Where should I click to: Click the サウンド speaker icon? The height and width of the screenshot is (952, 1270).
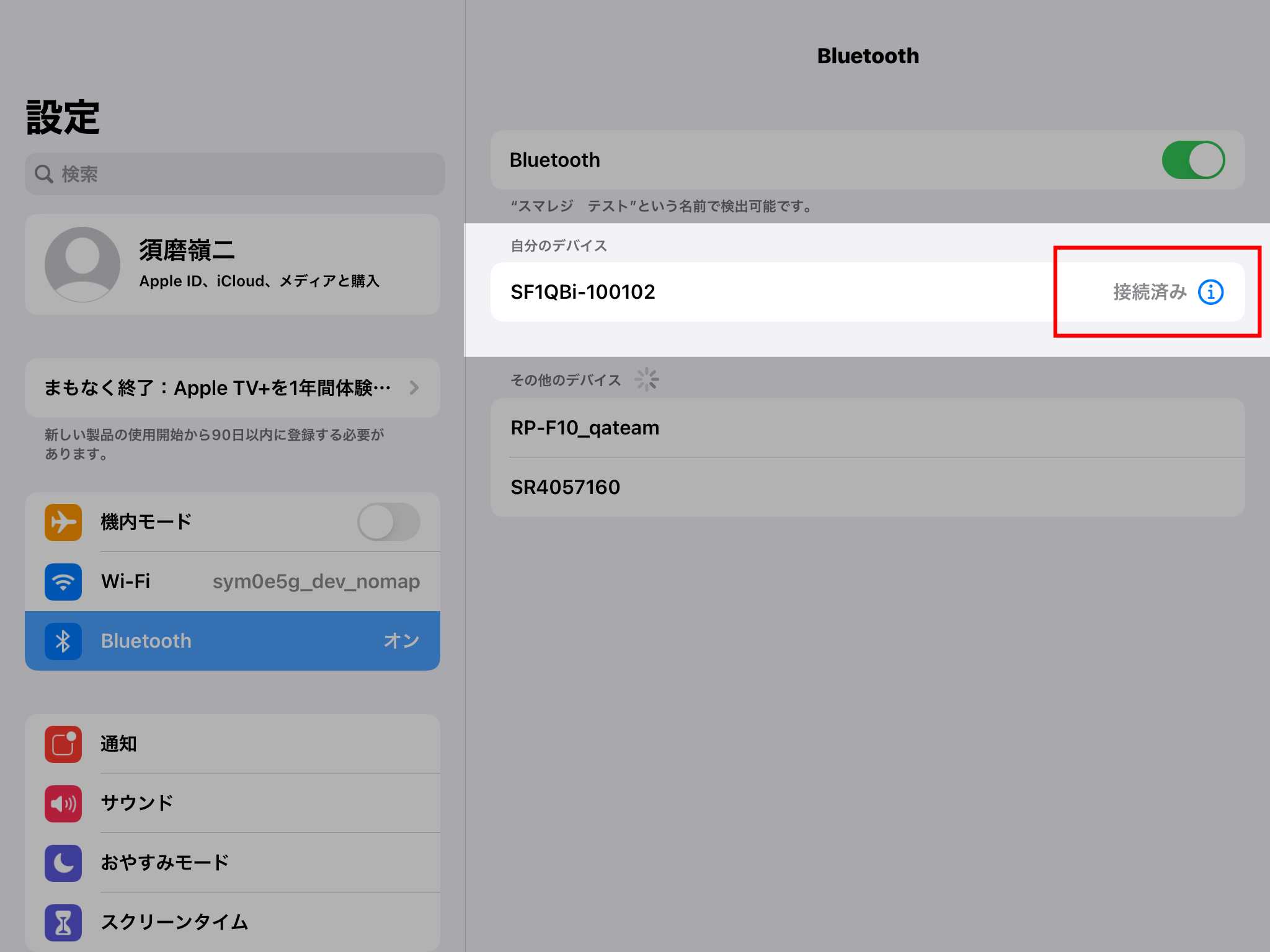point(63,803)
